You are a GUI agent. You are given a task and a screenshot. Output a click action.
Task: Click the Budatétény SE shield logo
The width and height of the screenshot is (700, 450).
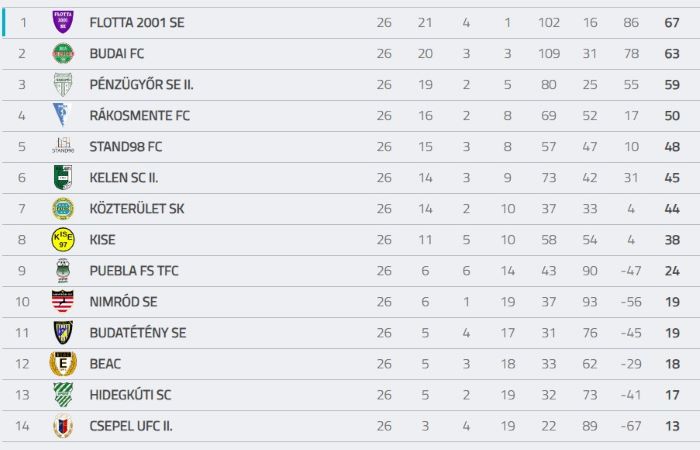63,333
